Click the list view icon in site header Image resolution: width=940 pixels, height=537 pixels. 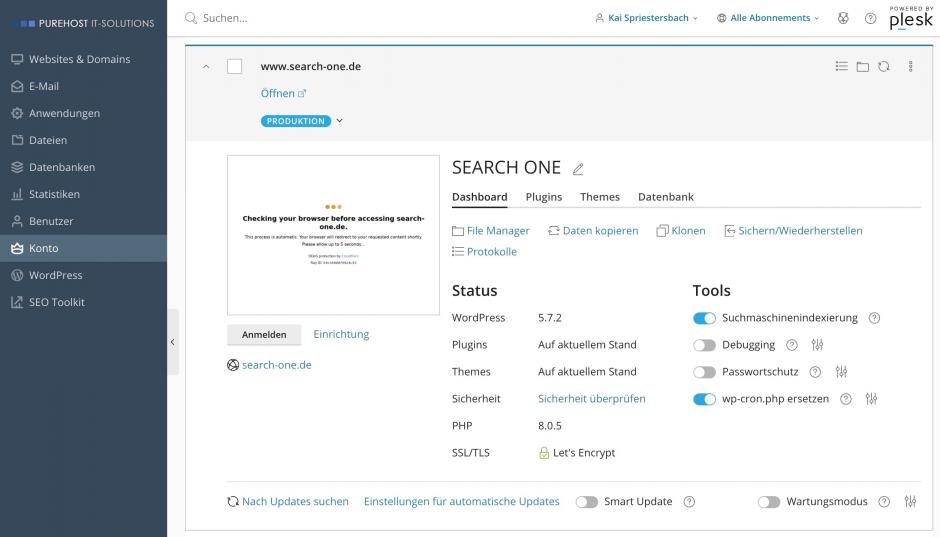click(x=841, y=67)
